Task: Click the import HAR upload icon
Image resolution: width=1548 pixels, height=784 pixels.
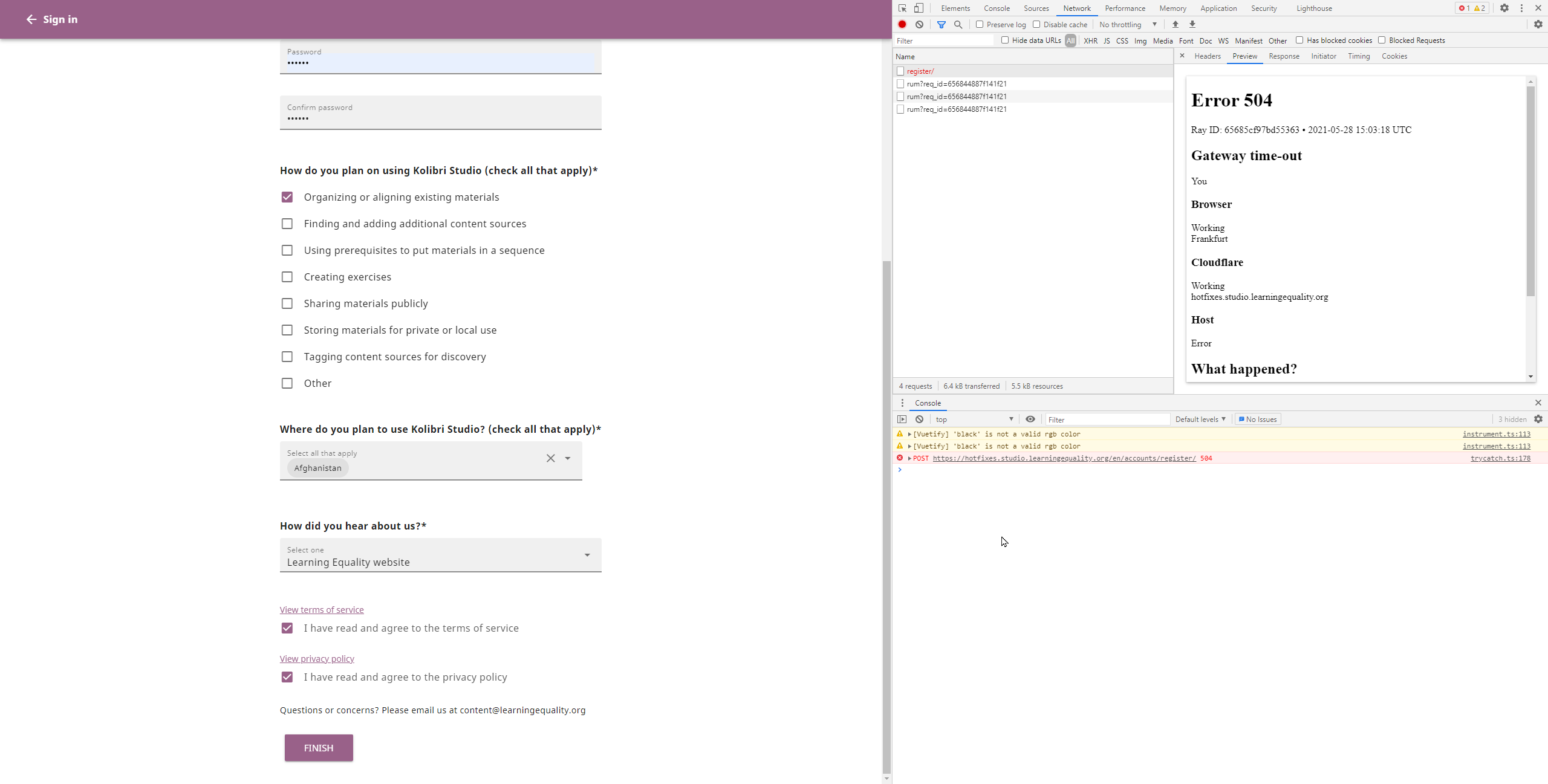Action: [1176, 24]
